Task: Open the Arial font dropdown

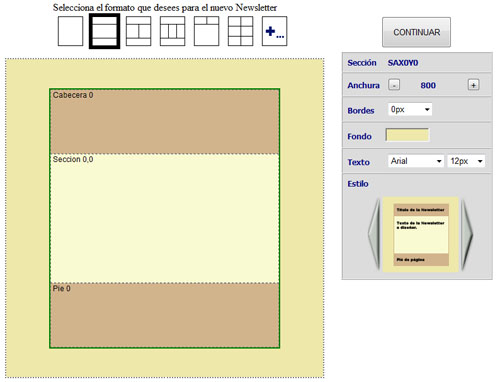Action: (x=416, y=161)
